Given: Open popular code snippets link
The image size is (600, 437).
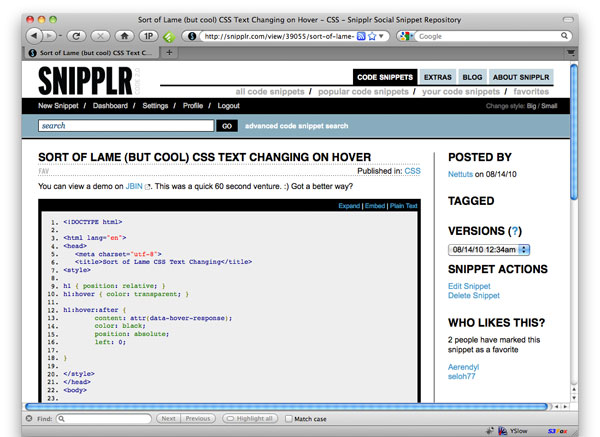Looking at the screenshot, I should (x=363, y=92).
